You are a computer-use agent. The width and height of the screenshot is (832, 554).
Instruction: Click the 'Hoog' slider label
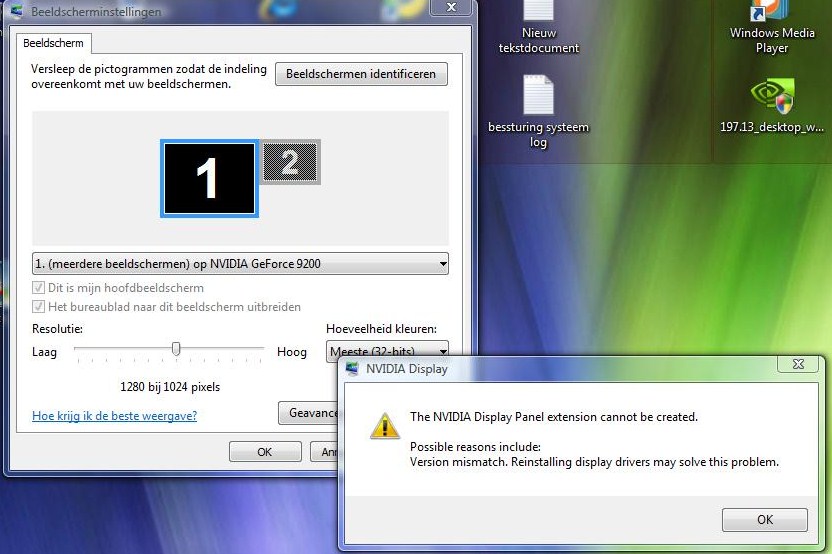292,352
